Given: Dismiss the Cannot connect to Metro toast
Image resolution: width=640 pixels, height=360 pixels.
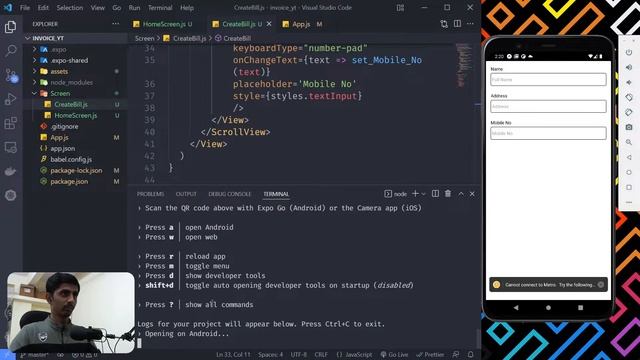Looking at the screenshot, I should (x=601, y=285).
